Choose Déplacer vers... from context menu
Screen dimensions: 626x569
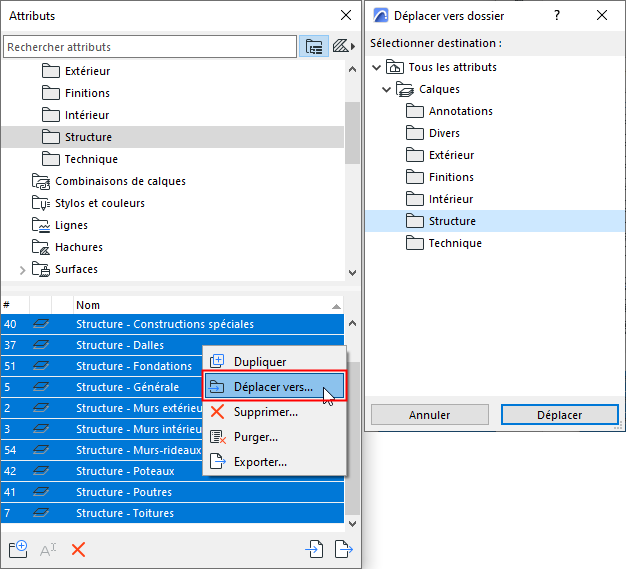coord(274,387)
